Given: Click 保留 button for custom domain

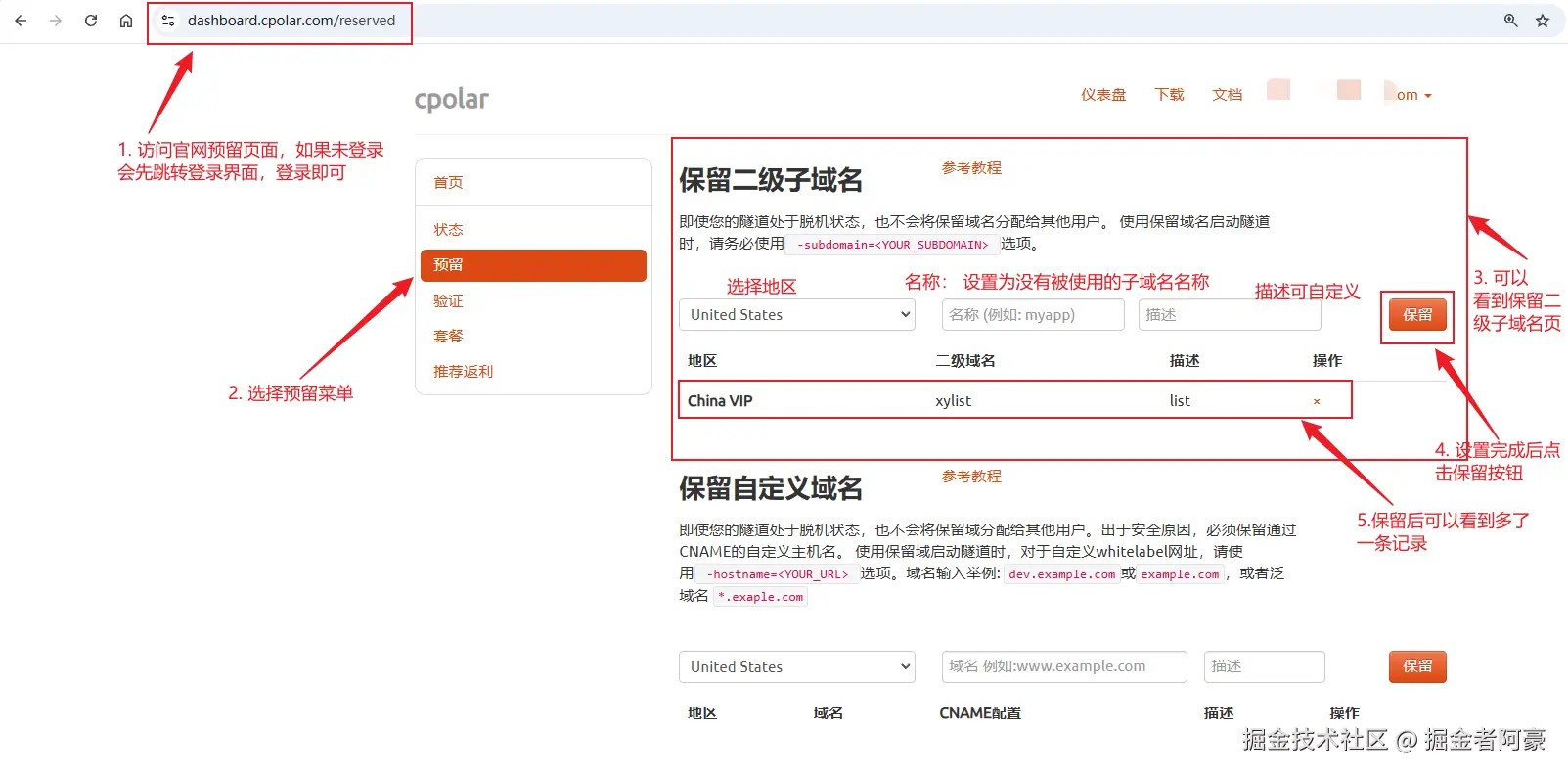Looking at the screenshot, I should point(1417,666).
